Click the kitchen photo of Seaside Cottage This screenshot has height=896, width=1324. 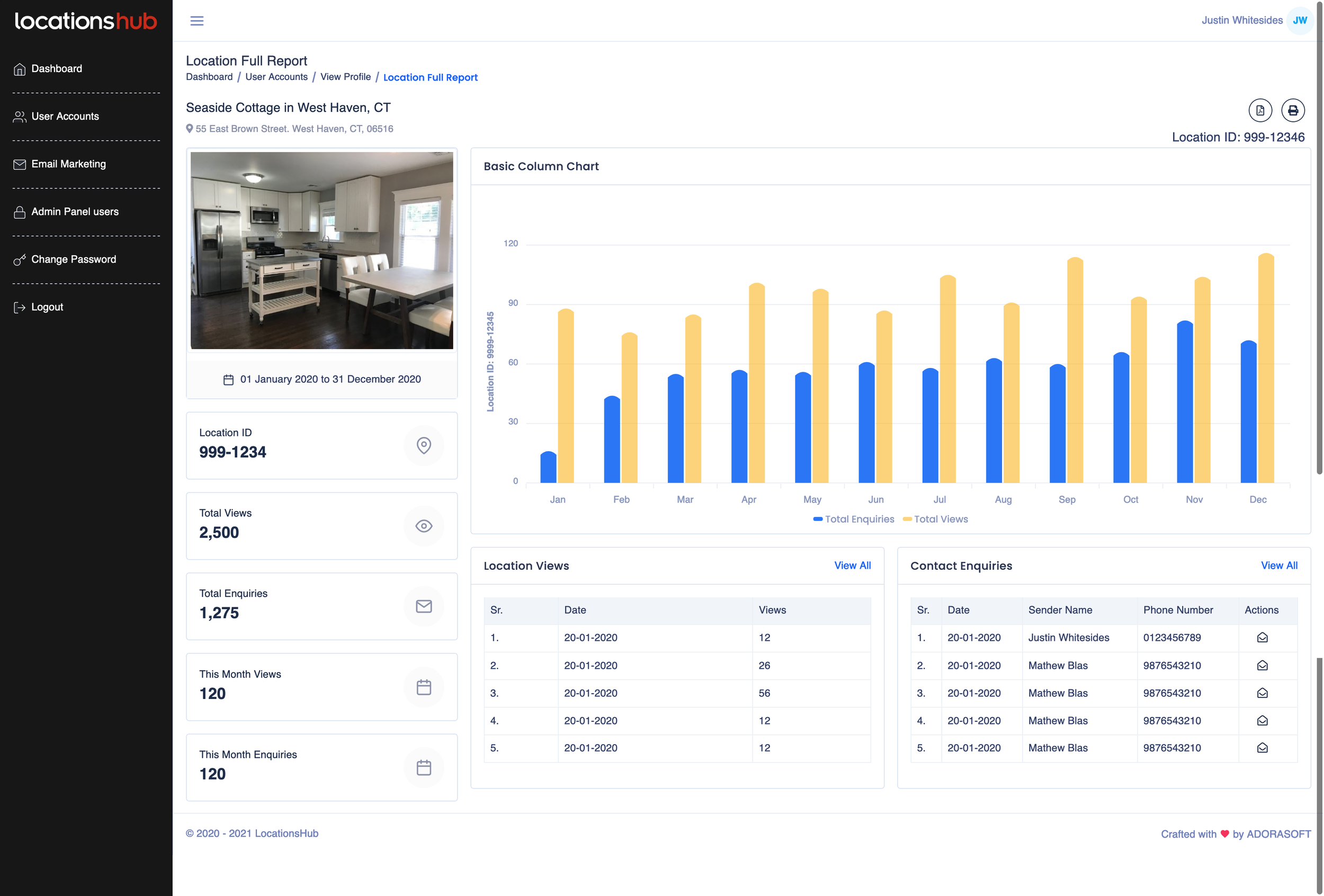click(322, 250)
